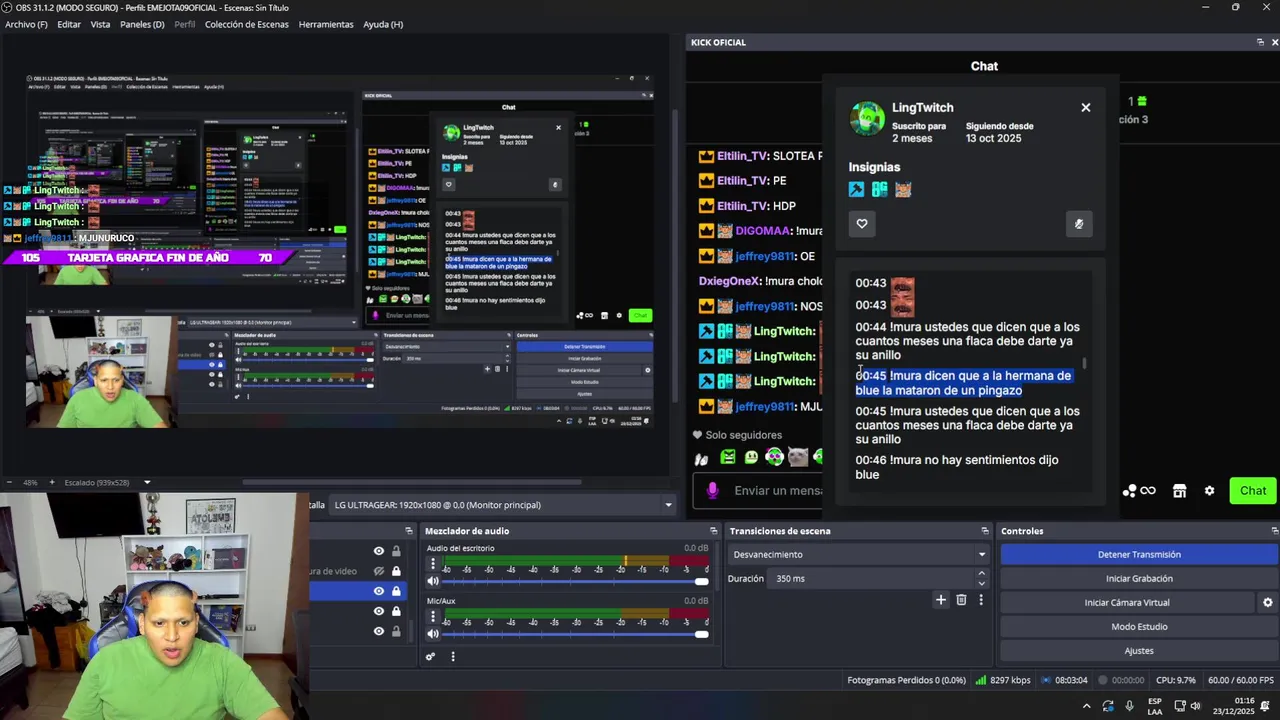Screen dimensions: 1280x720
Task: Click the first blue badge under Insignias
Action: coord(856,189)
